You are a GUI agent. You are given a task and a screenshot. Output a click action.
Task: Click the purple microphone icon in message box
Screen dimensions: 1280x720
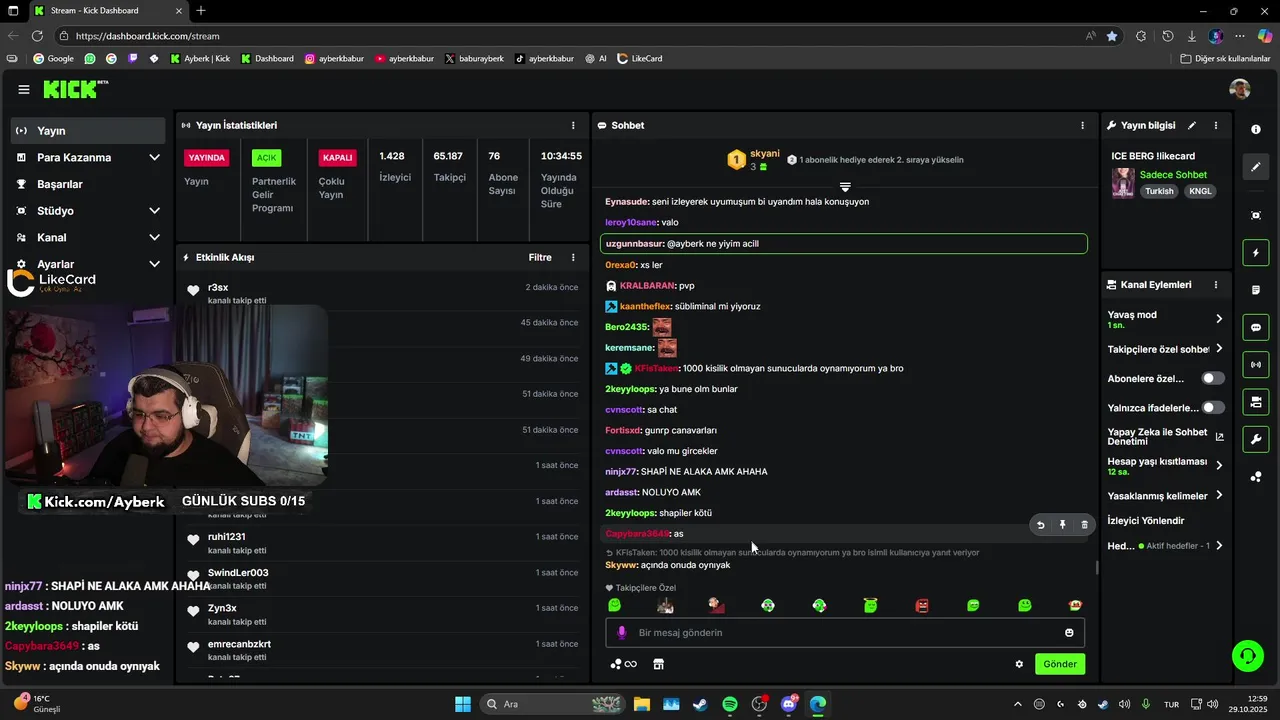[x=622, y=633]
